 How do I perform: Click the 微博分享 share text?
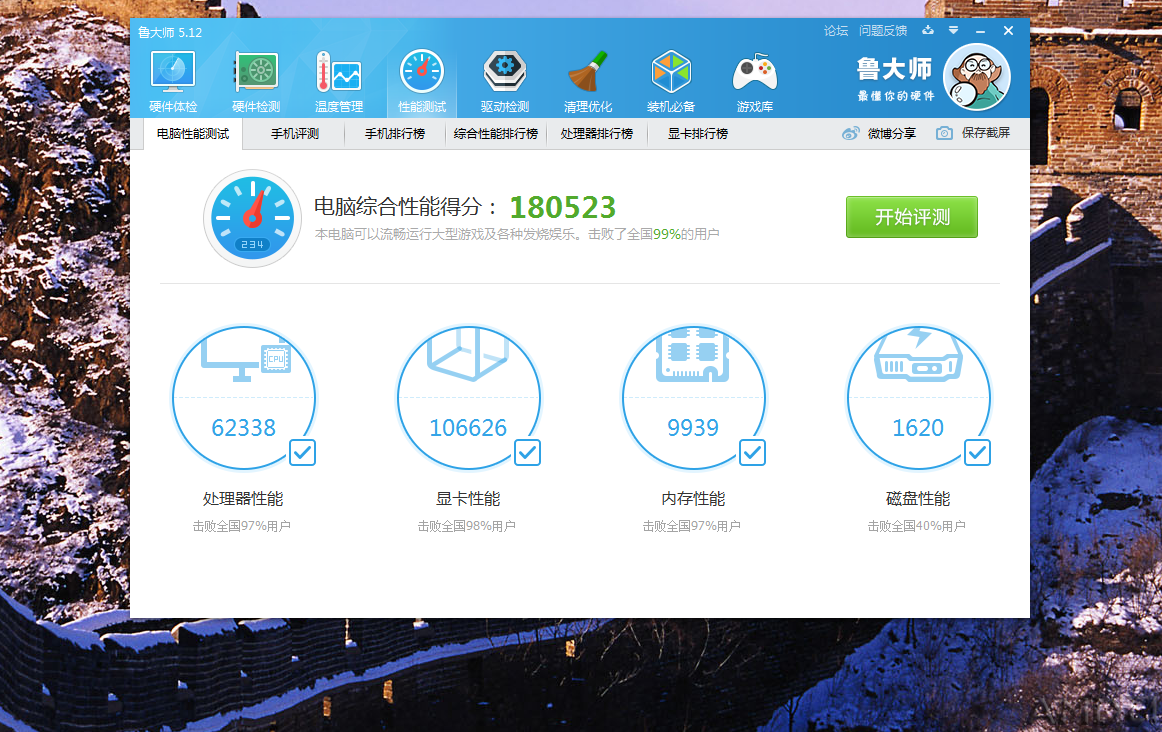click(892, 133)
